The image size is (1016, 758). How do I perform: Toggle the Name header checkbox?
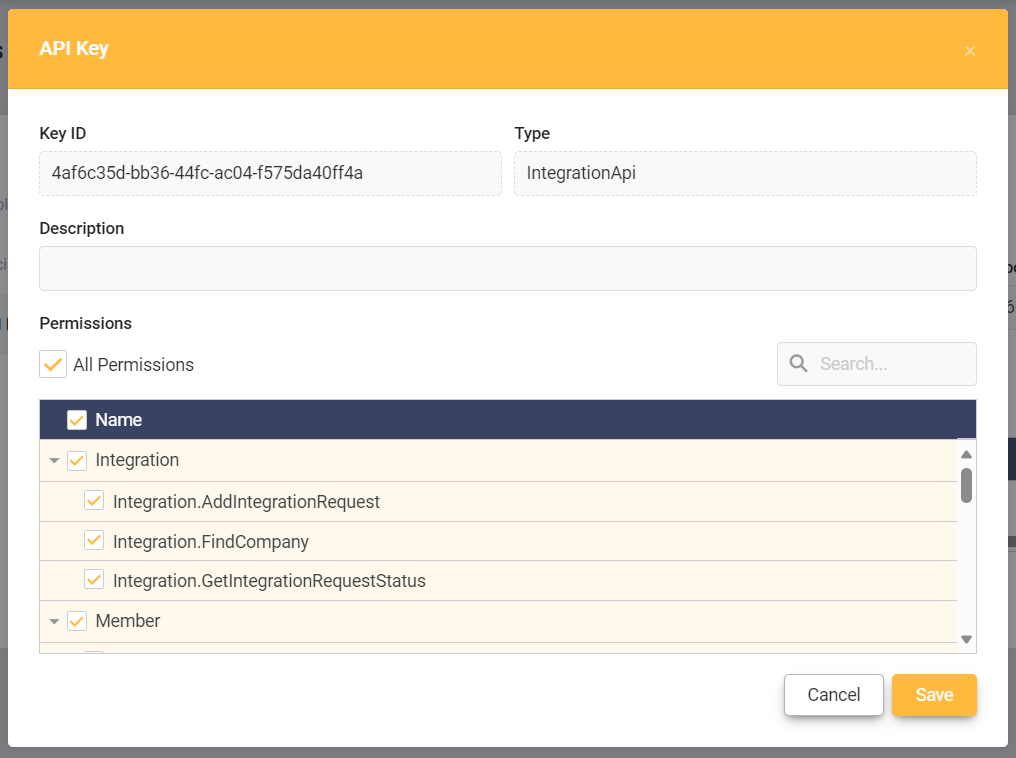tap(77, 419)
